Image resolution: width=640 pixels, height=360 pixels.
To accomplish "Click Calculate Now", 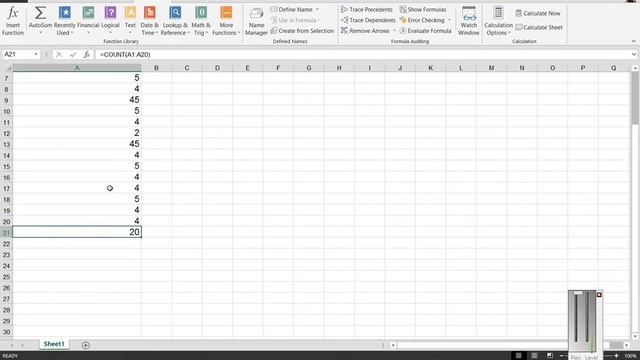I will click(538, 13).
